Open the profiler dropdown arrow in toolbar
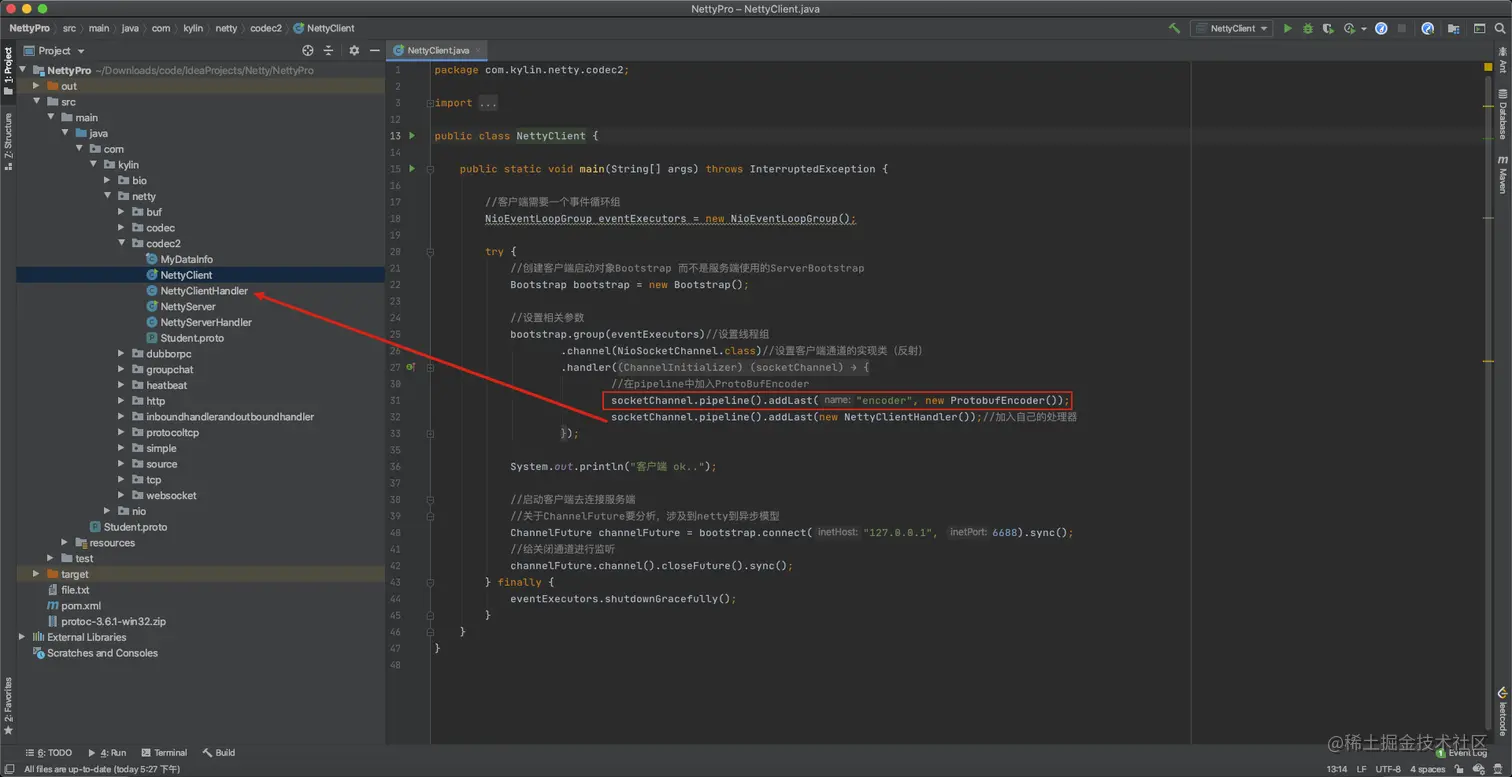The height and width of the screenshot is (777, 1512). click(x=1364, y=29)
